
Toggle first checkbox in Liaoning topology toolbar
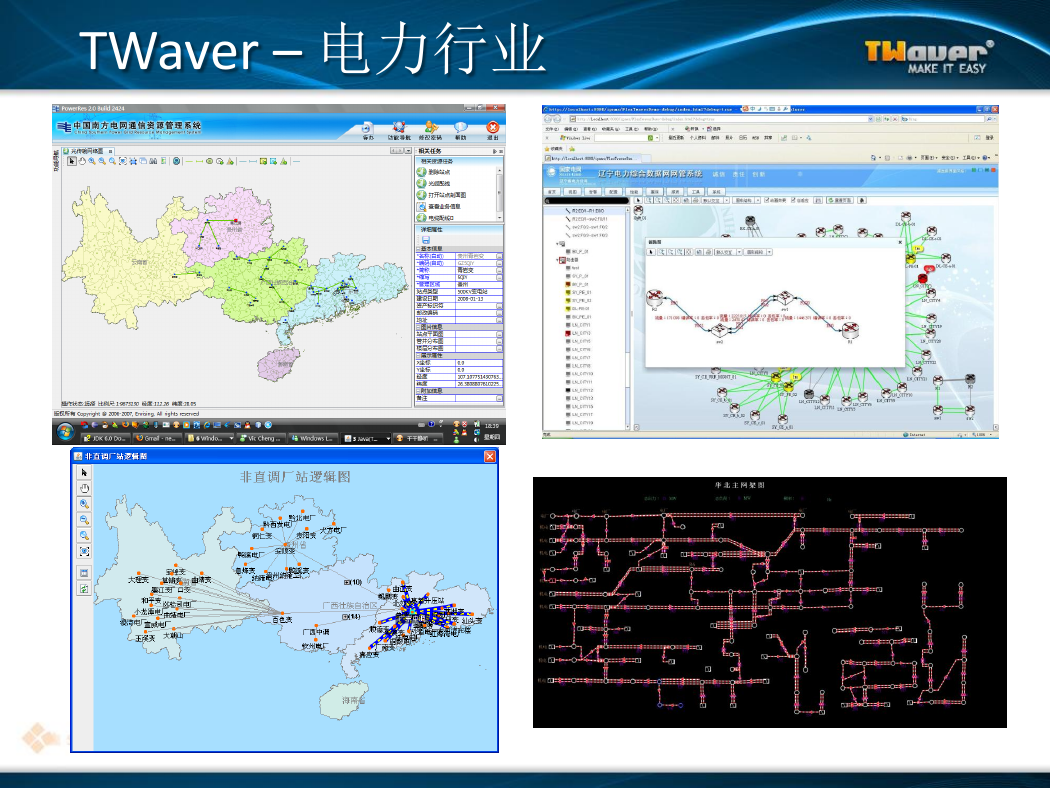click(x=767, y=200)
